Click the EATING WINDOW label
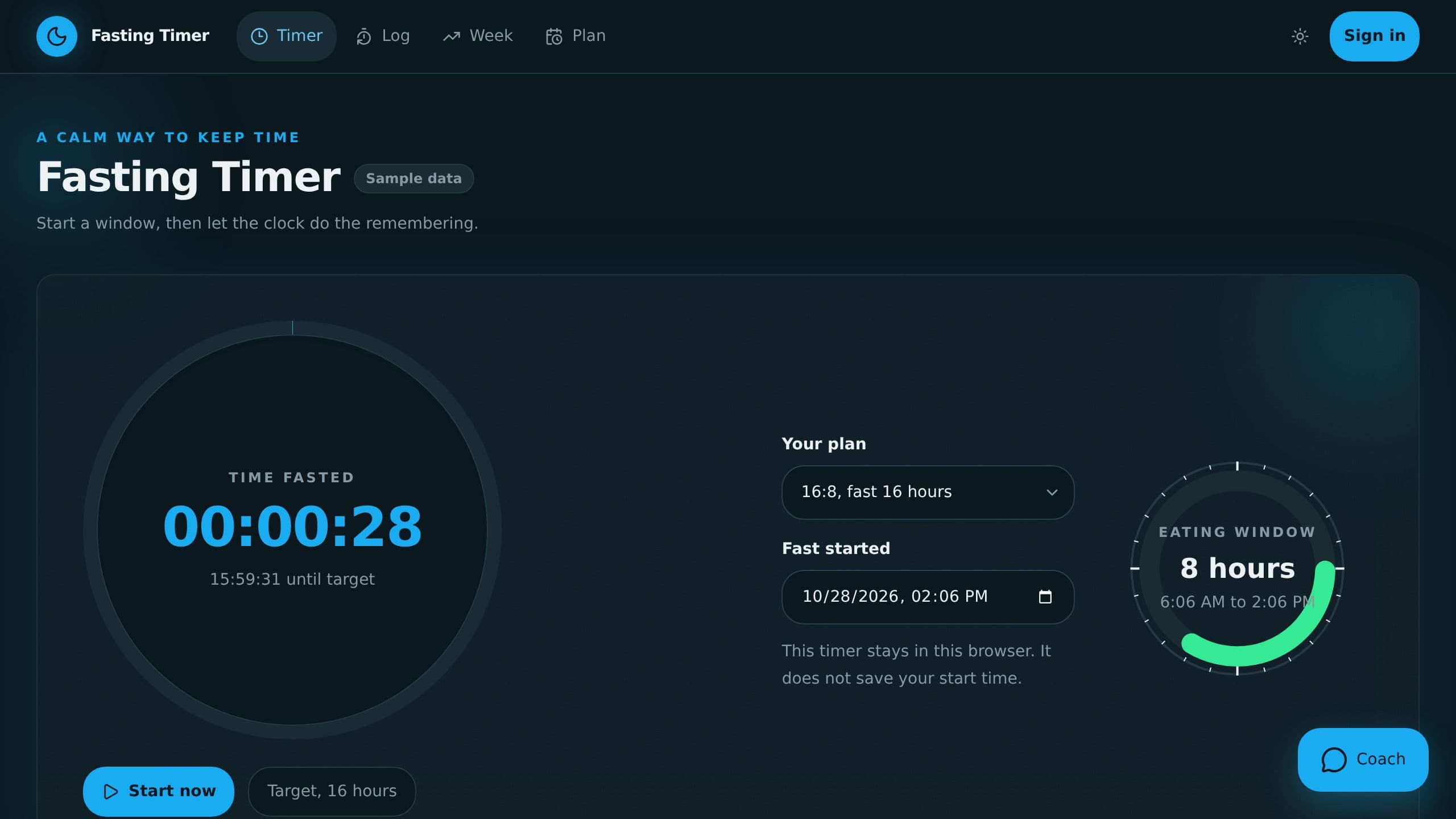The width and height of the screenshot is (1456, 819). [1237, 532]
